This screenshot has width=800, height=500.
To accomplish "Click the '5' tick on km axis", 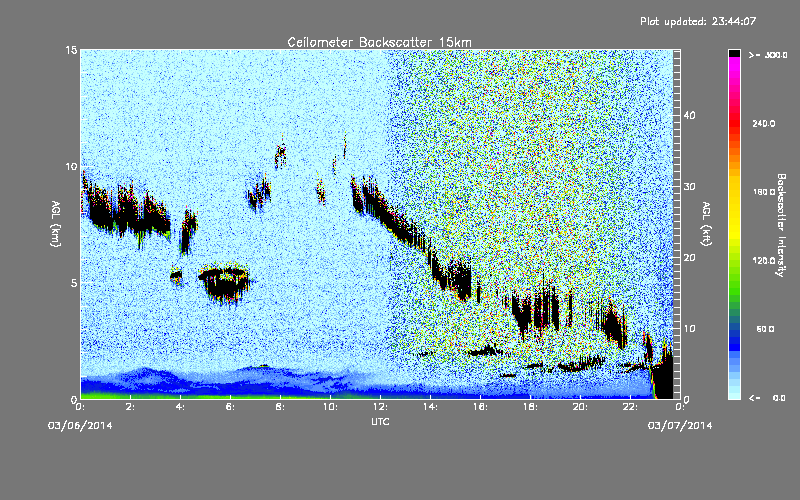I will 74,283.
